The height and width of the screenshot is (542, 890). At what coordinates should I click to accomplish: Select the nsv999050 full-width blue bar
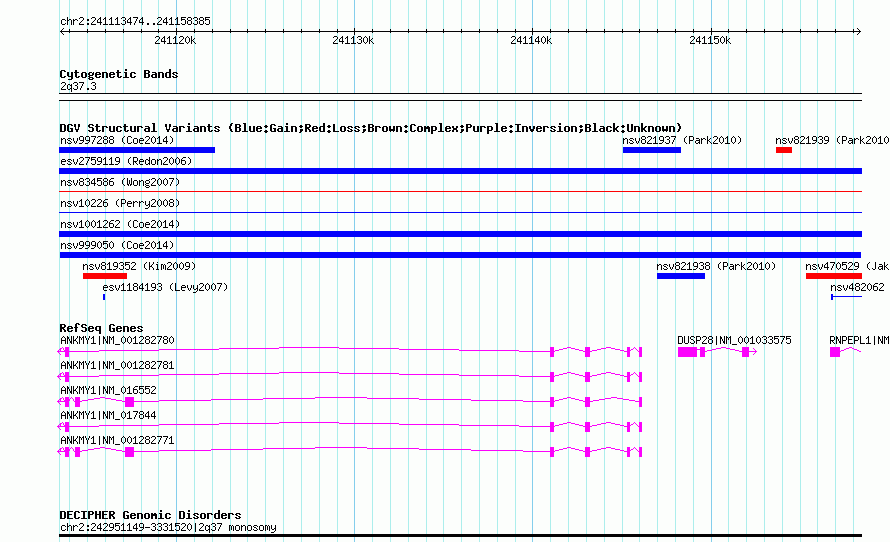point(460,255)
